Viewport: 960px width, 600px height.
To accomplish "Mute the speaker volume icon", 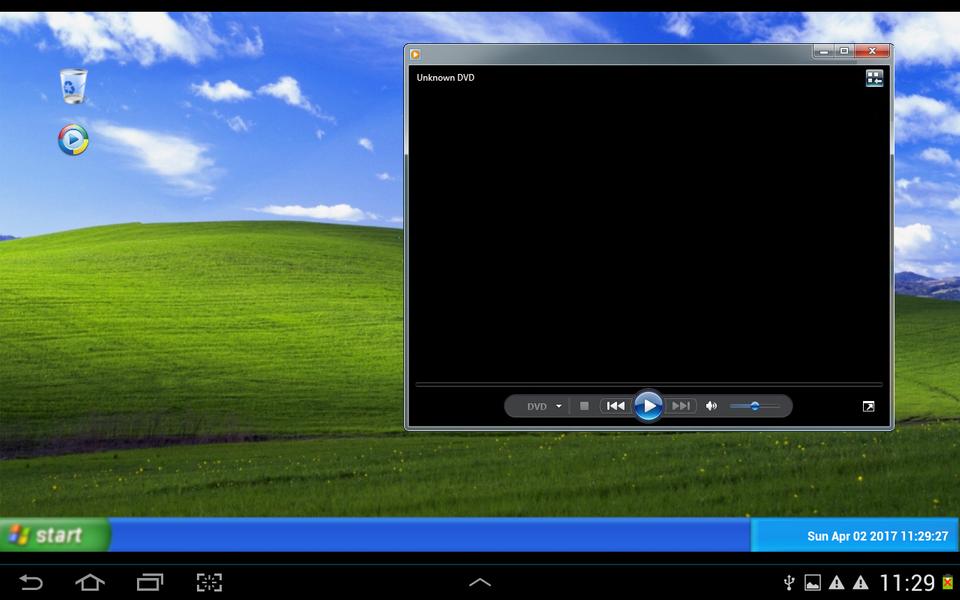I will pos(711,406).
